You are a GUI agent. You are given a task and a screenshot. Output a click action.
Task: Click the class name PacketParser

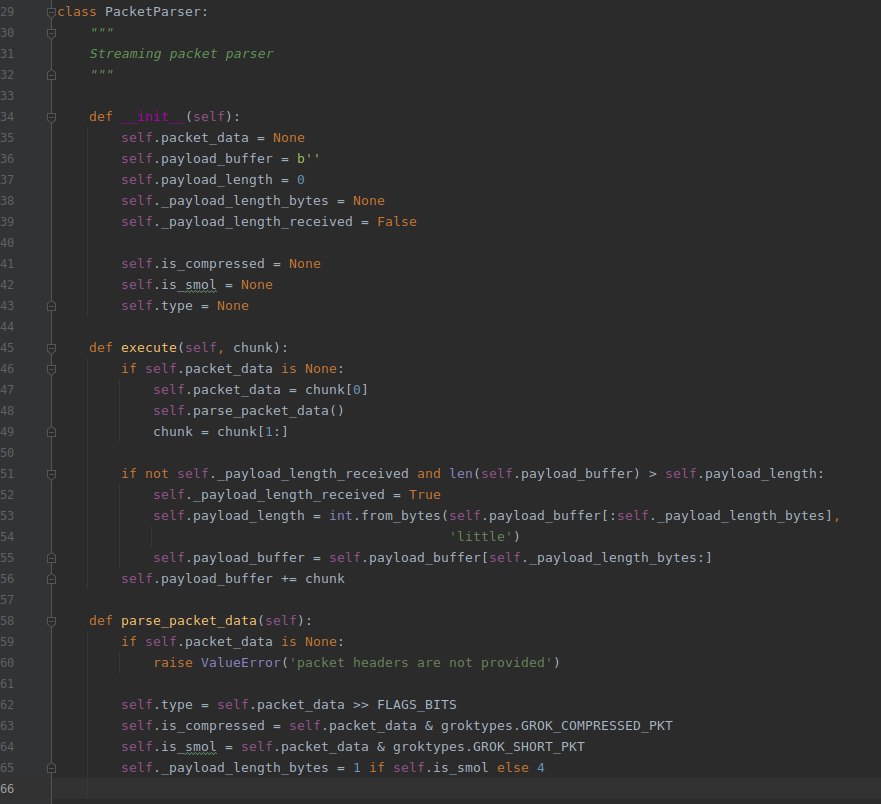(x=152, y=12)
